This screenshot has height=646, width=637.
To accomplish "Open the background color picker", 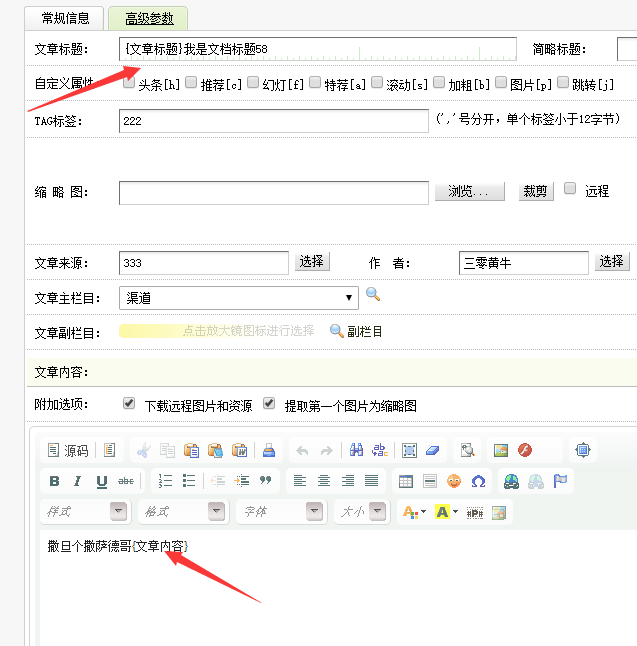I will pyautogui.click(x=447, y=512).
